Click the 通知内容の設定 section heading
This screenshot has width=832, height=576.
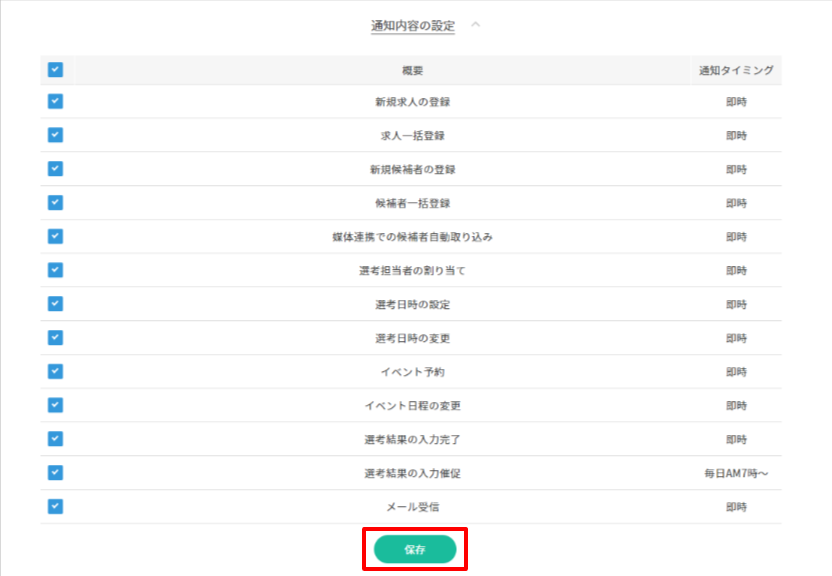[x=412, y=26]
